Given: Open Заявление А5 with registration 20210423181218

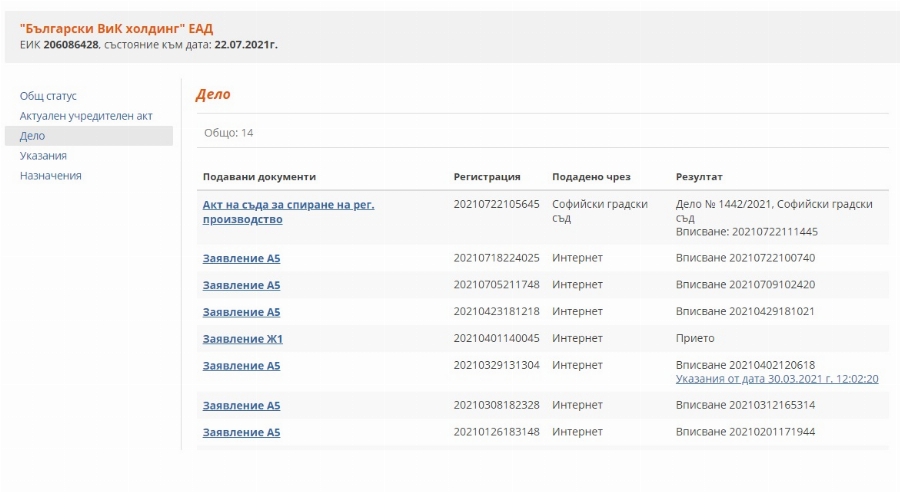Looking at the screenshot, I should pyautogui.click(x=241, y=312).
